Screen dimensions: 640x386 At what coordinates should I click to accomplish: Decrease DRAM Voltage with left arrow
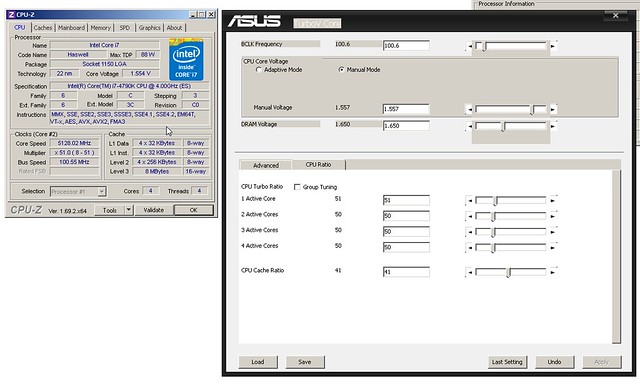coord(470,126)
